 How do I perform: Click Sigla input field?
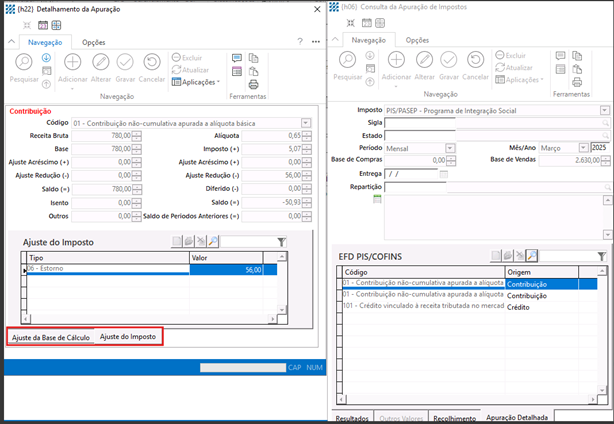coord(420,123)
